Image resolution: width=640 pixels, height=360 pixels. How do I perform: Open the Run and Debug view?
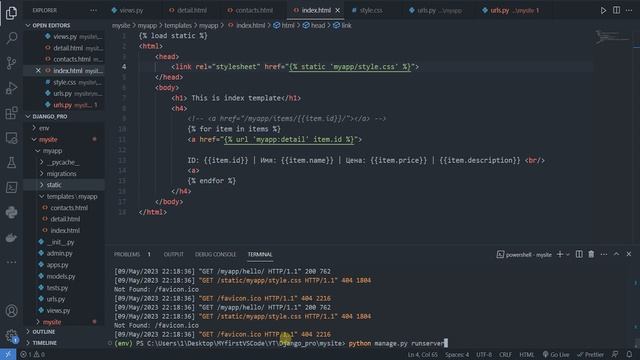point(11,88)
